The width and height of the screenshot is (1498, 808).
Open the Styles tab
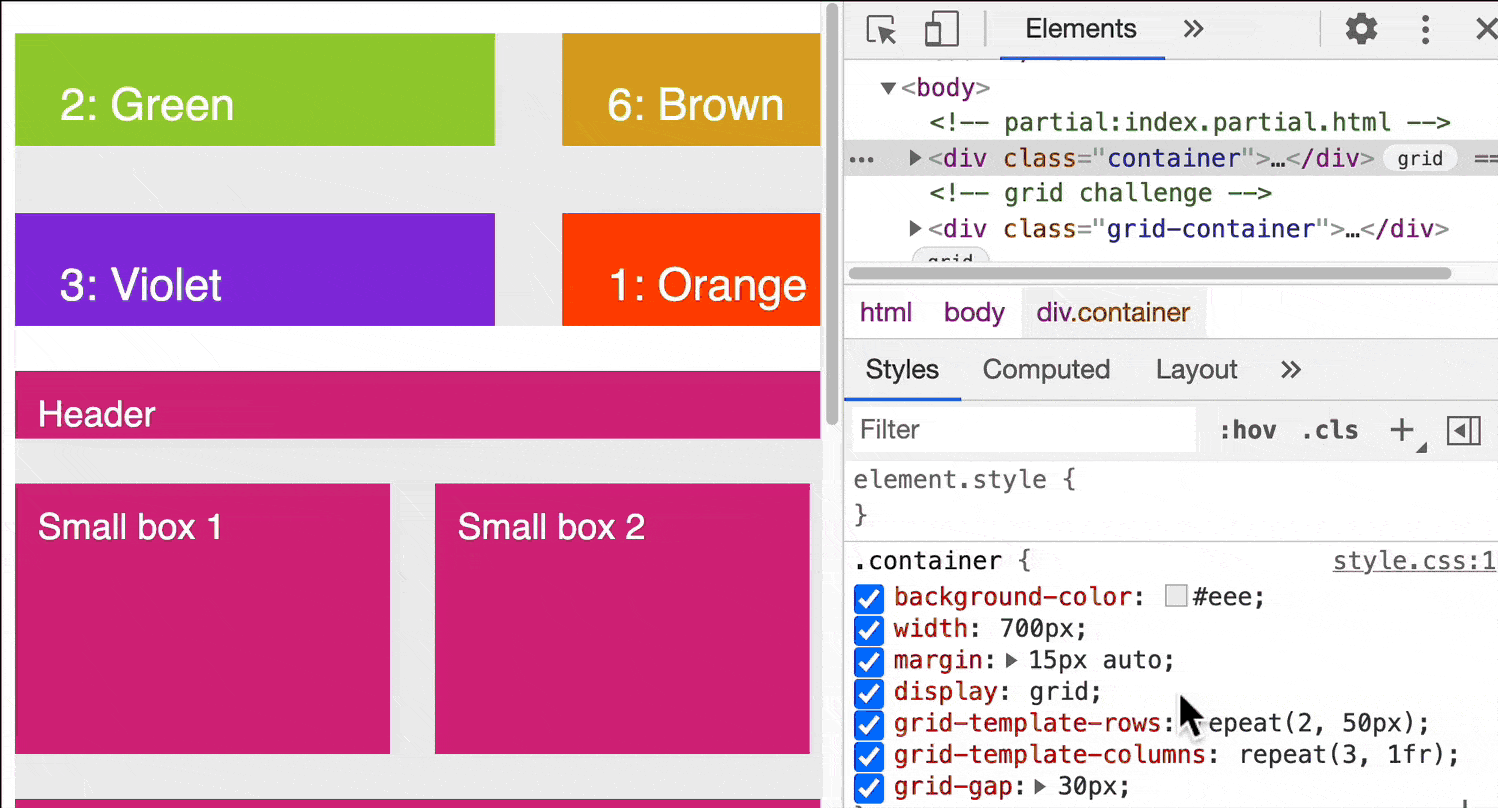click(x=902, y=370)
